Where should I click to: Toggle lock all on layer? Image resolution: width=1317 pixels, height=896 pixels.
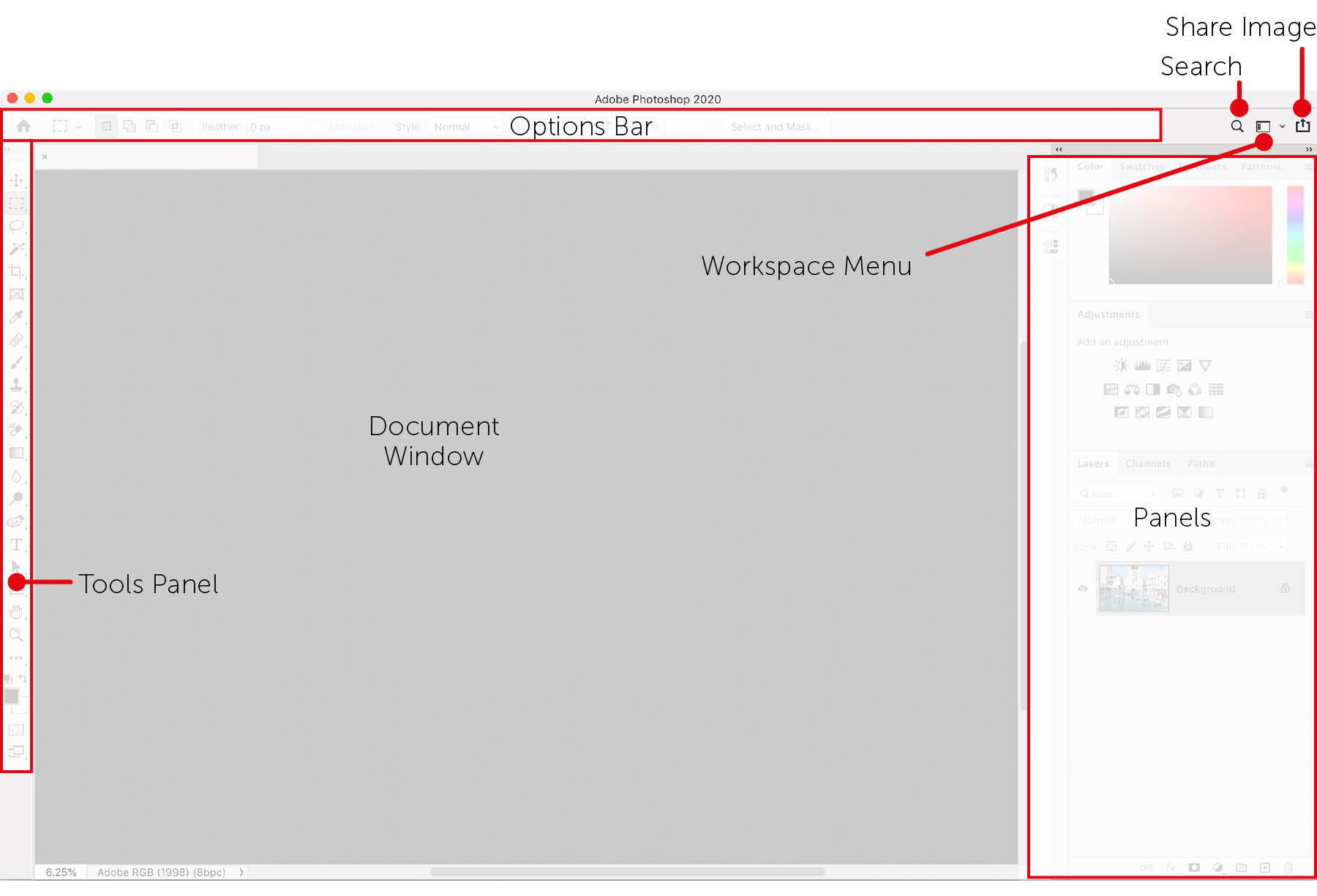pyautogui.click(x=1188, y=546)
